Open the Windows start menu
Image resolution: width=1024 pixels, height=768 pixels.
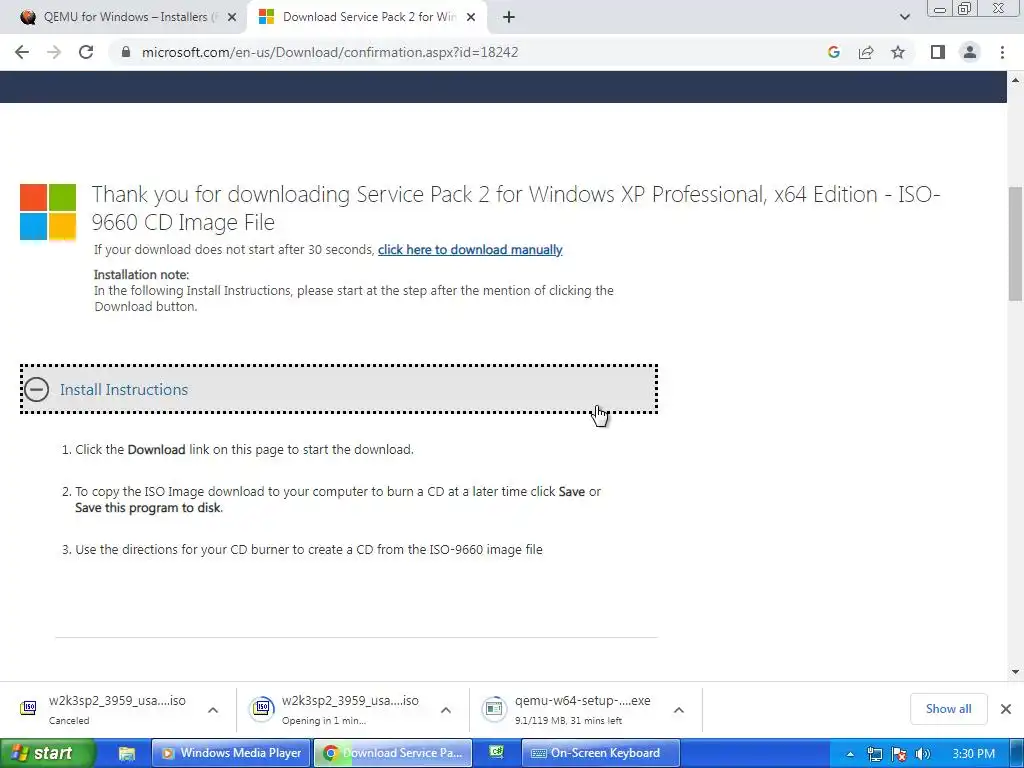(47, 753)
